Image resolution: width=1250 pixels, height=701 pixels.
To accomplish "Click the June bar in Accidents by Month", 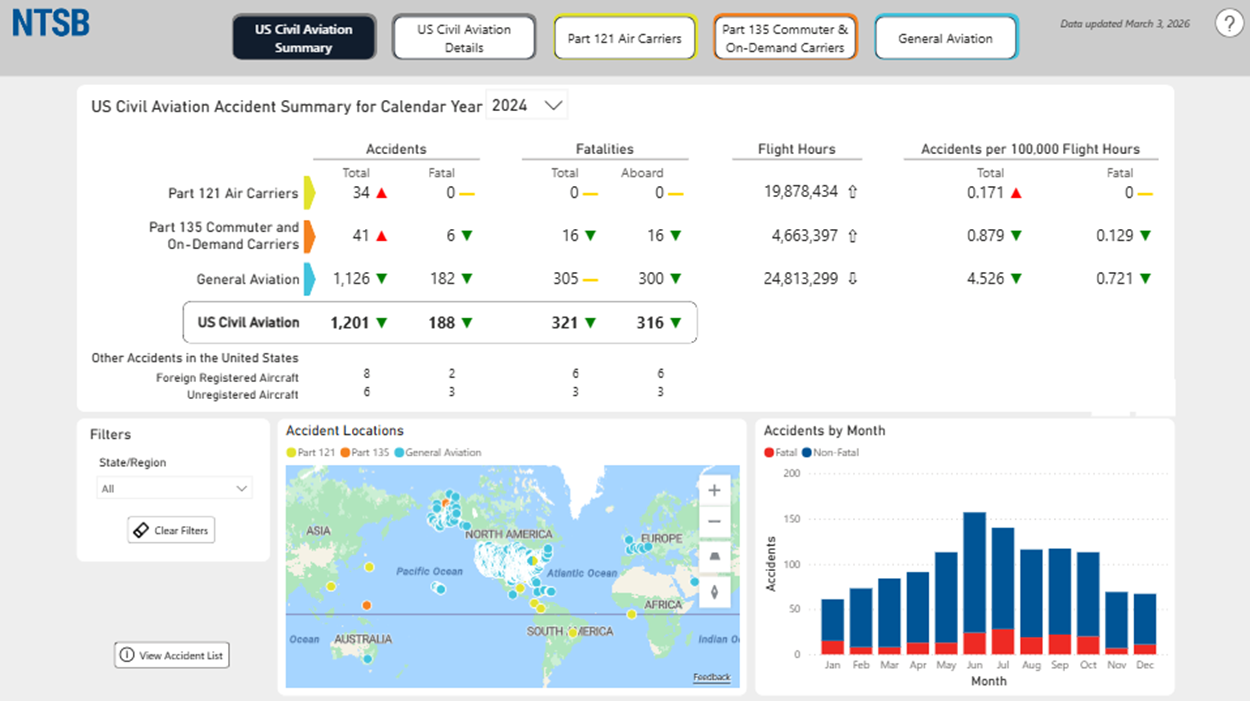I will point(974,583).
